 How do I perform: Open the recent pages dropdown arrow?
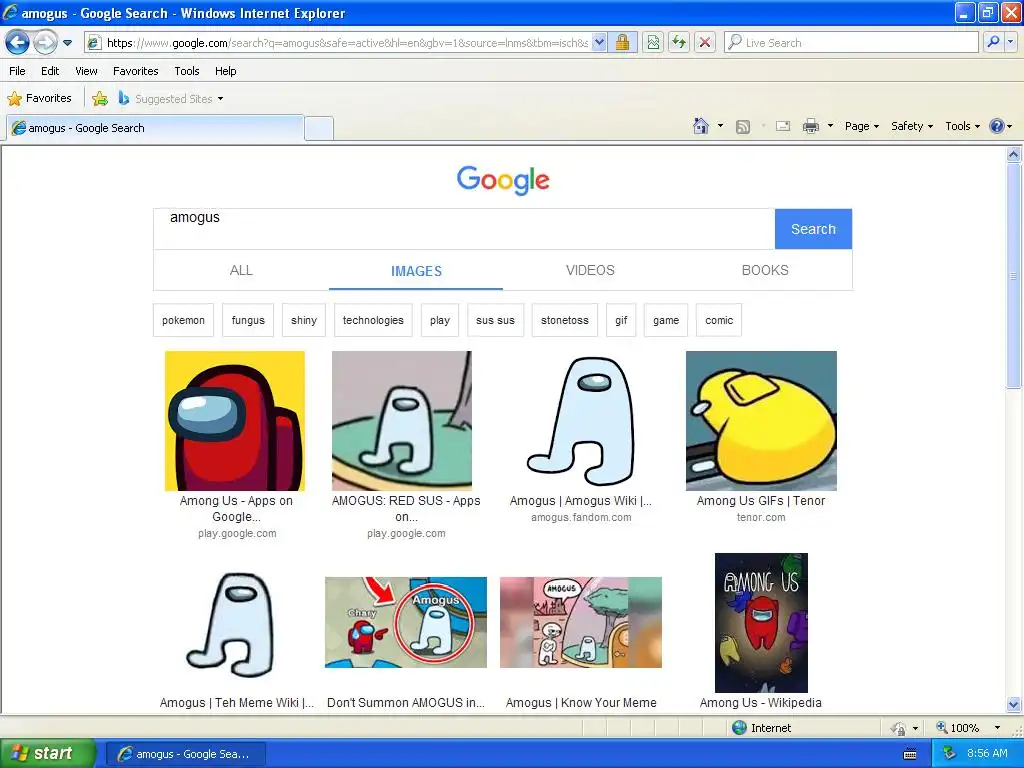pos(67,43)
